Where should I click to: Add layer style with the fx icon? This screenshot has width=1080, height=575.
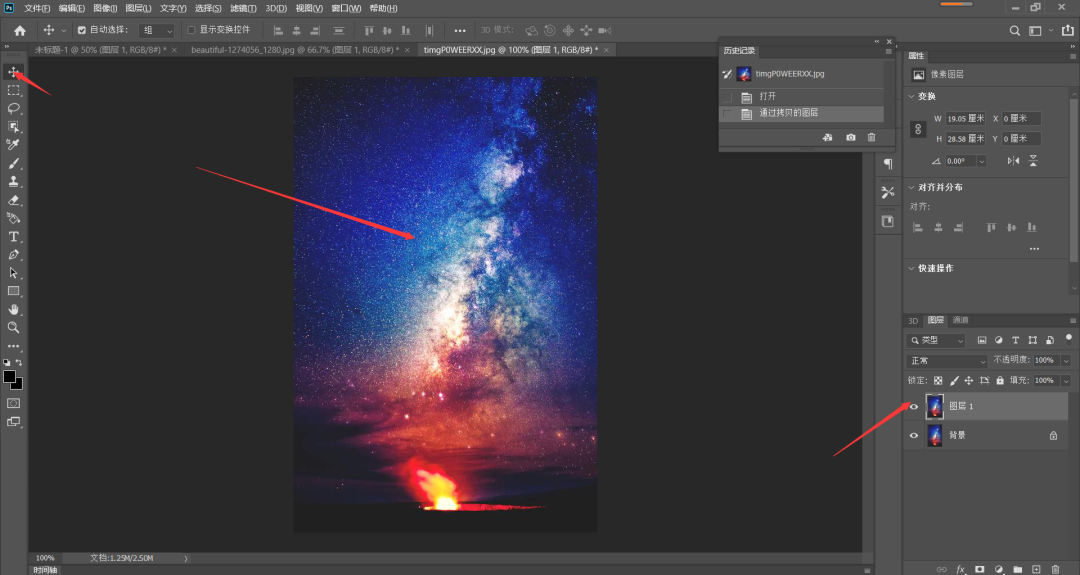click(x=960, y=569)
